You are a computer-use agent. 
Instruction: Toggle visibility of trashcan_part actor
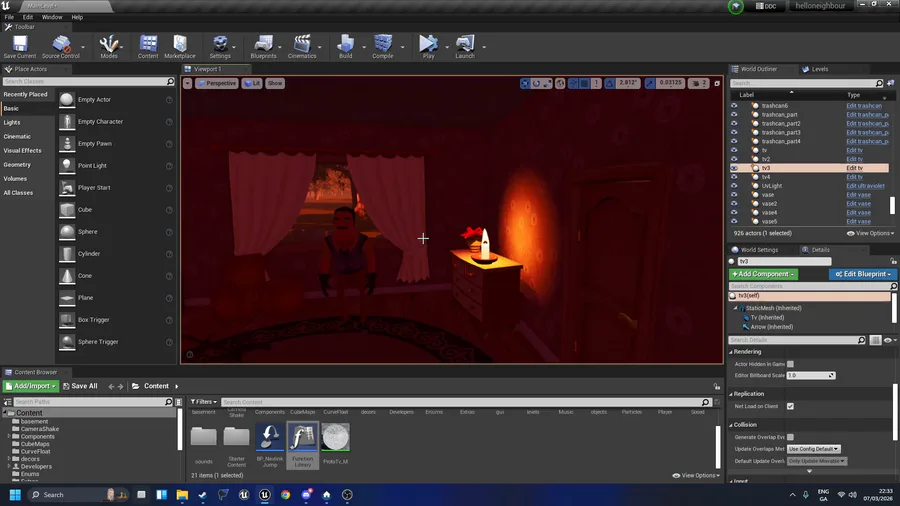point(734,115)
